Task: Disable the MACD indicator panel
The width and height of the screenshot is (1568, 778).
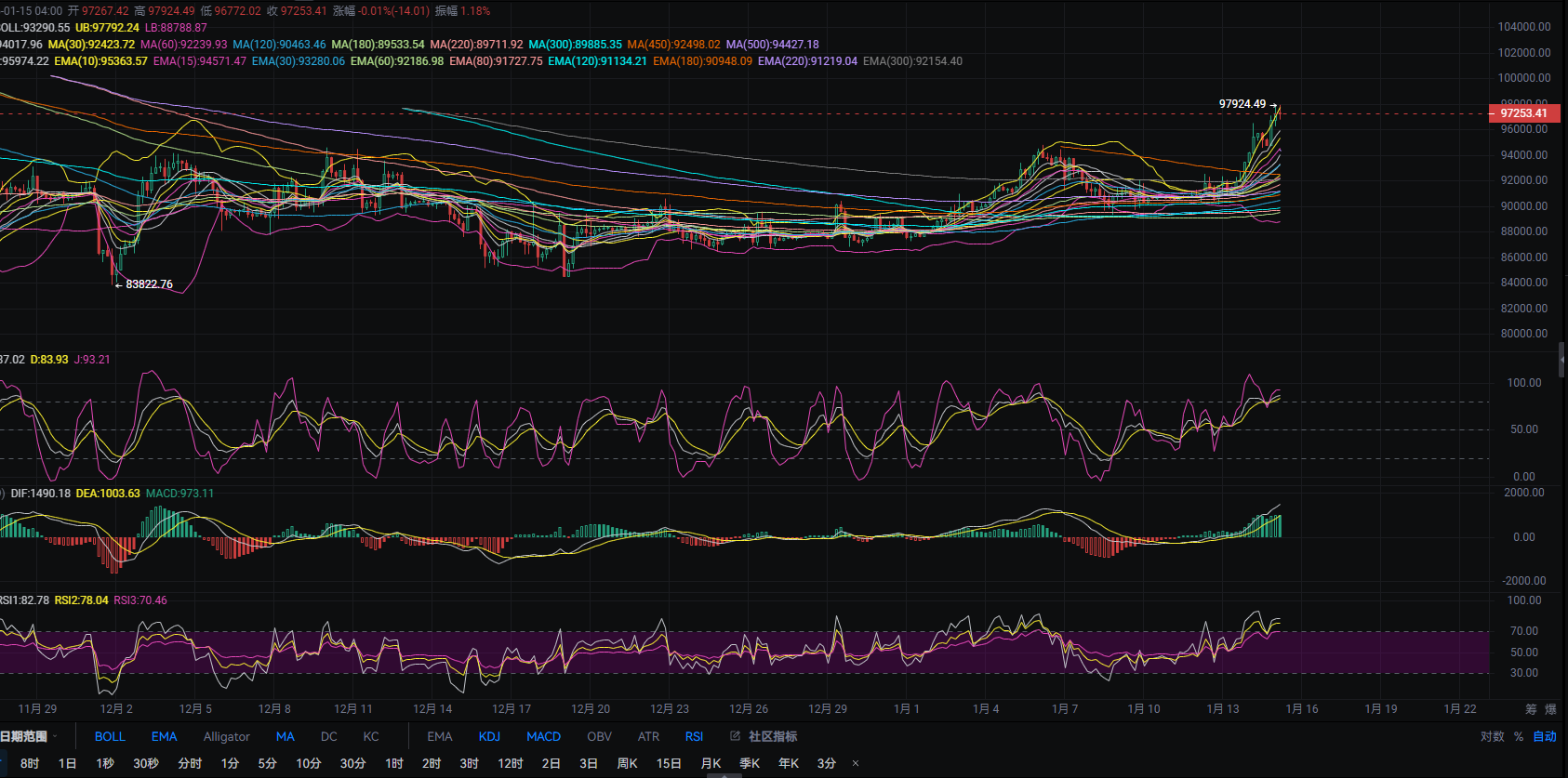Action: click(543, 736)
